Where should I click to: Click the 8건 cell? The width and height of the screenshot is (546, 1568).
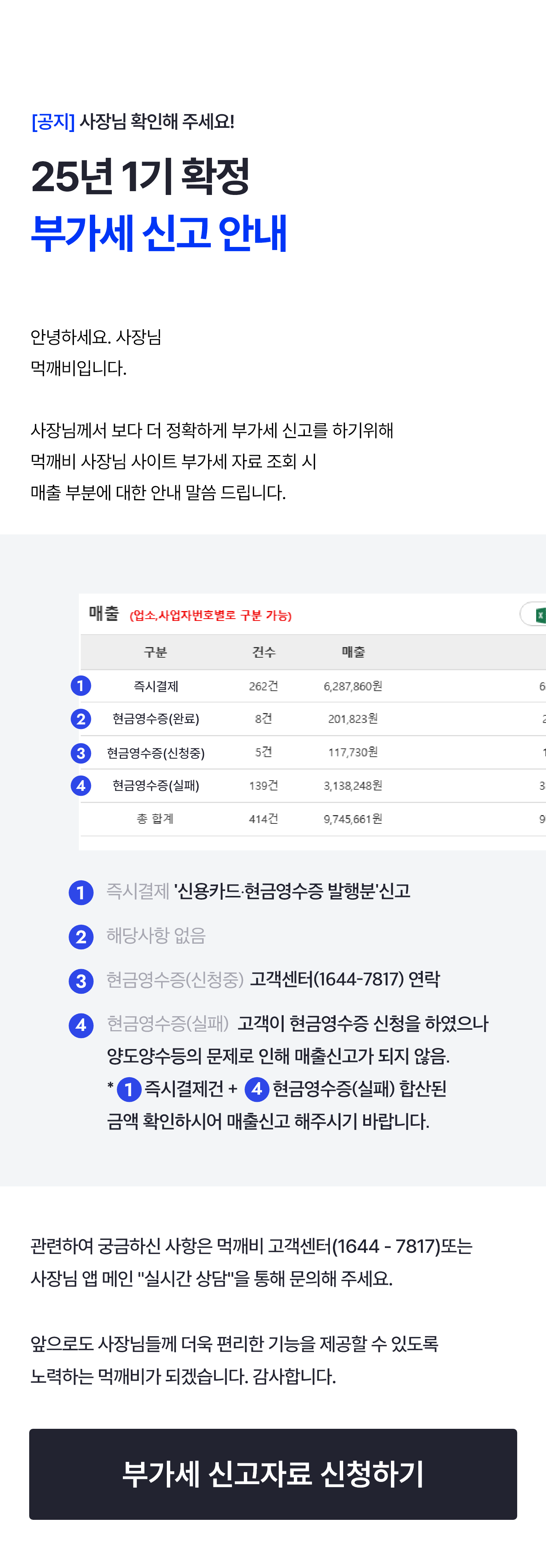point(264,719)
